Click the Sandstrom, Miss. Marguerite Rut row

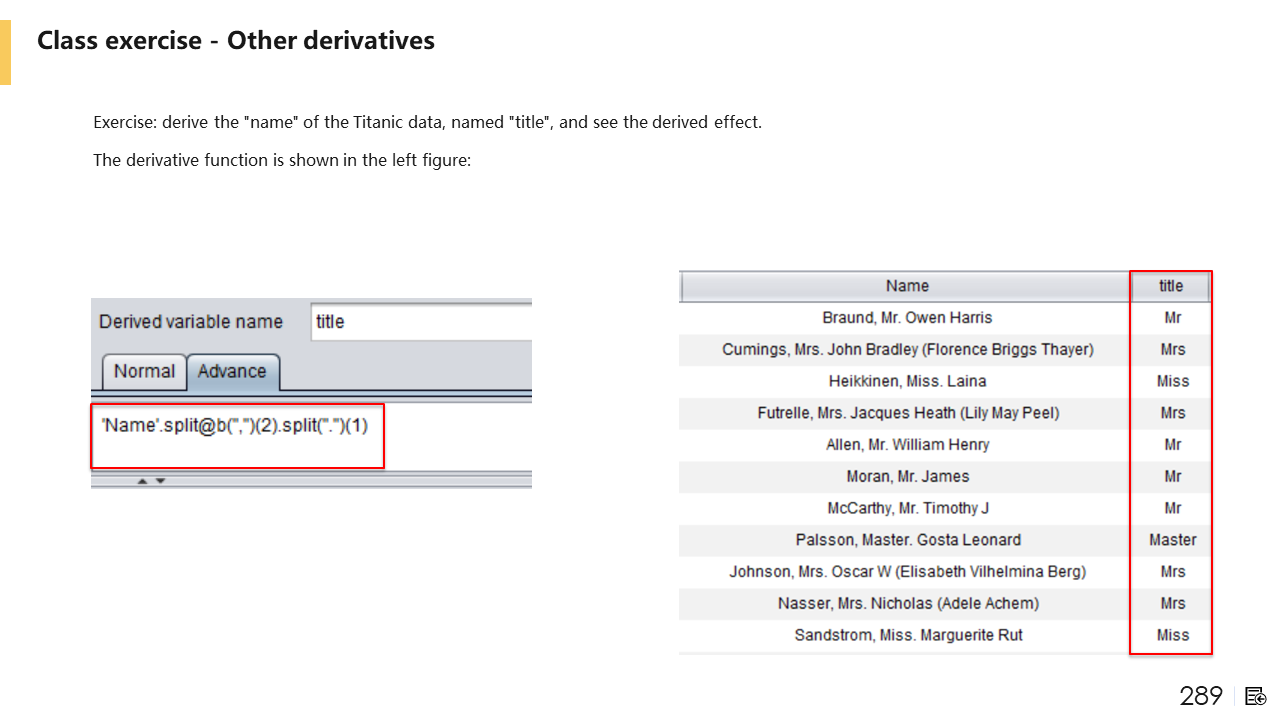(907, 635)
